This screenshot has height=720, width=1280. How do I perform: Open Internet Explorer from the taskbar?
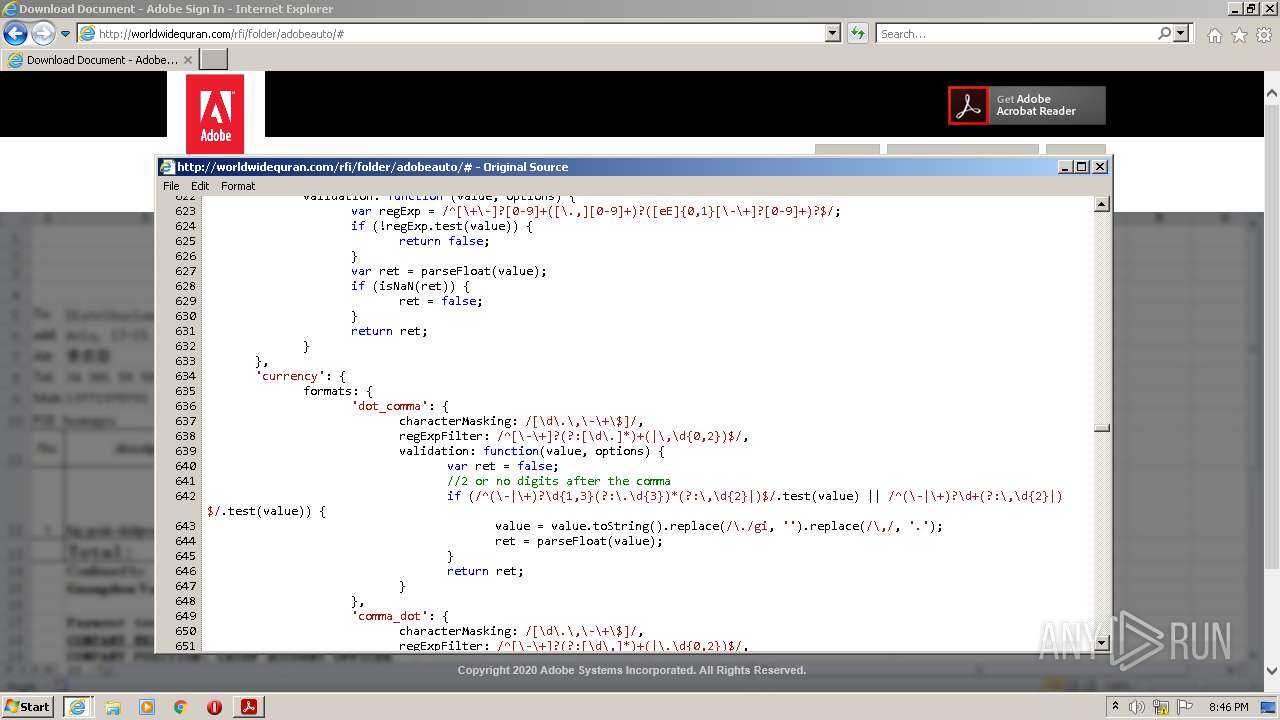tap(79, 707)
